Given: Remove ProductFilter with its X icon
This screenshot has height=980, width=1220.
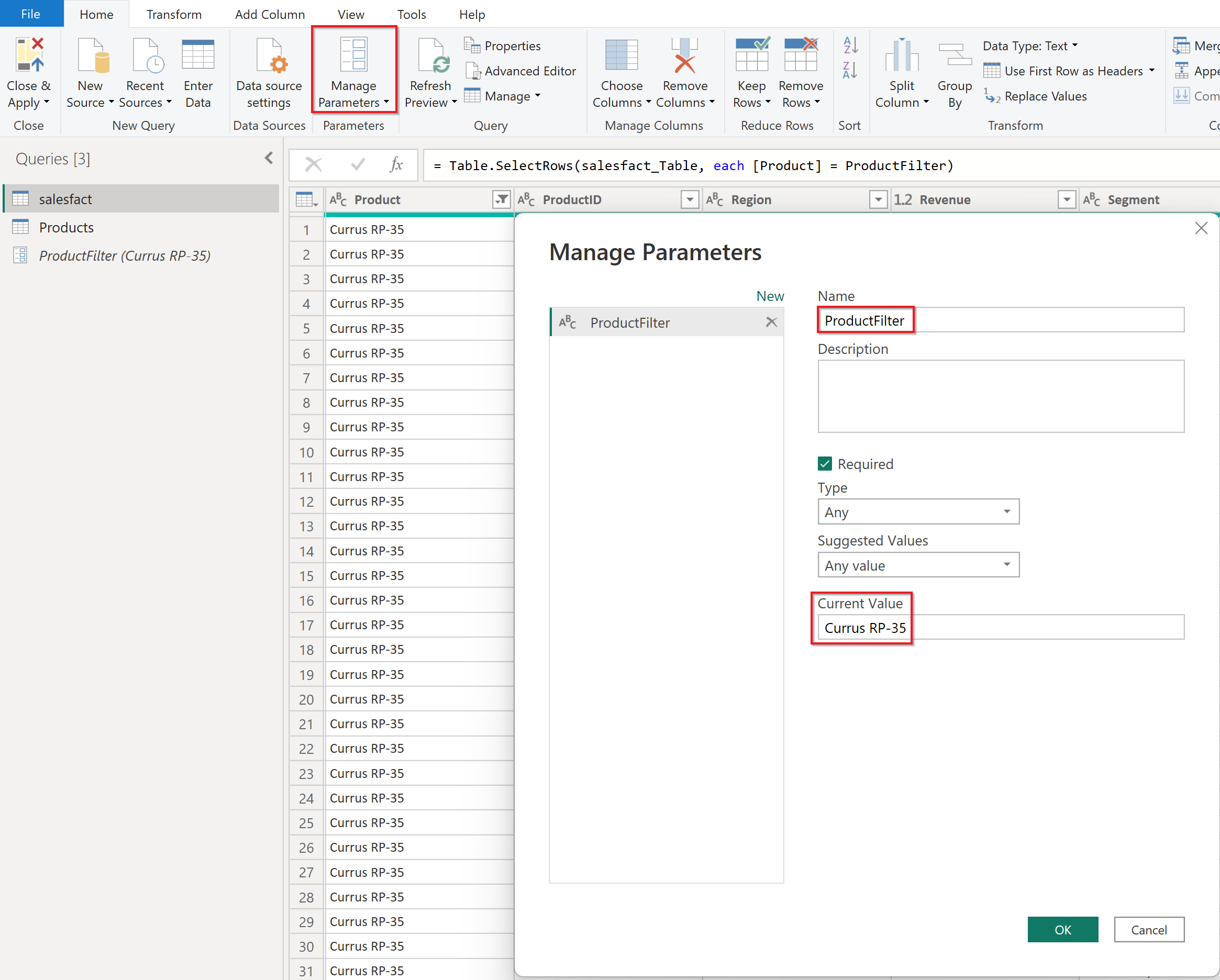Looking at the screenshot, I should click(771, 322).
